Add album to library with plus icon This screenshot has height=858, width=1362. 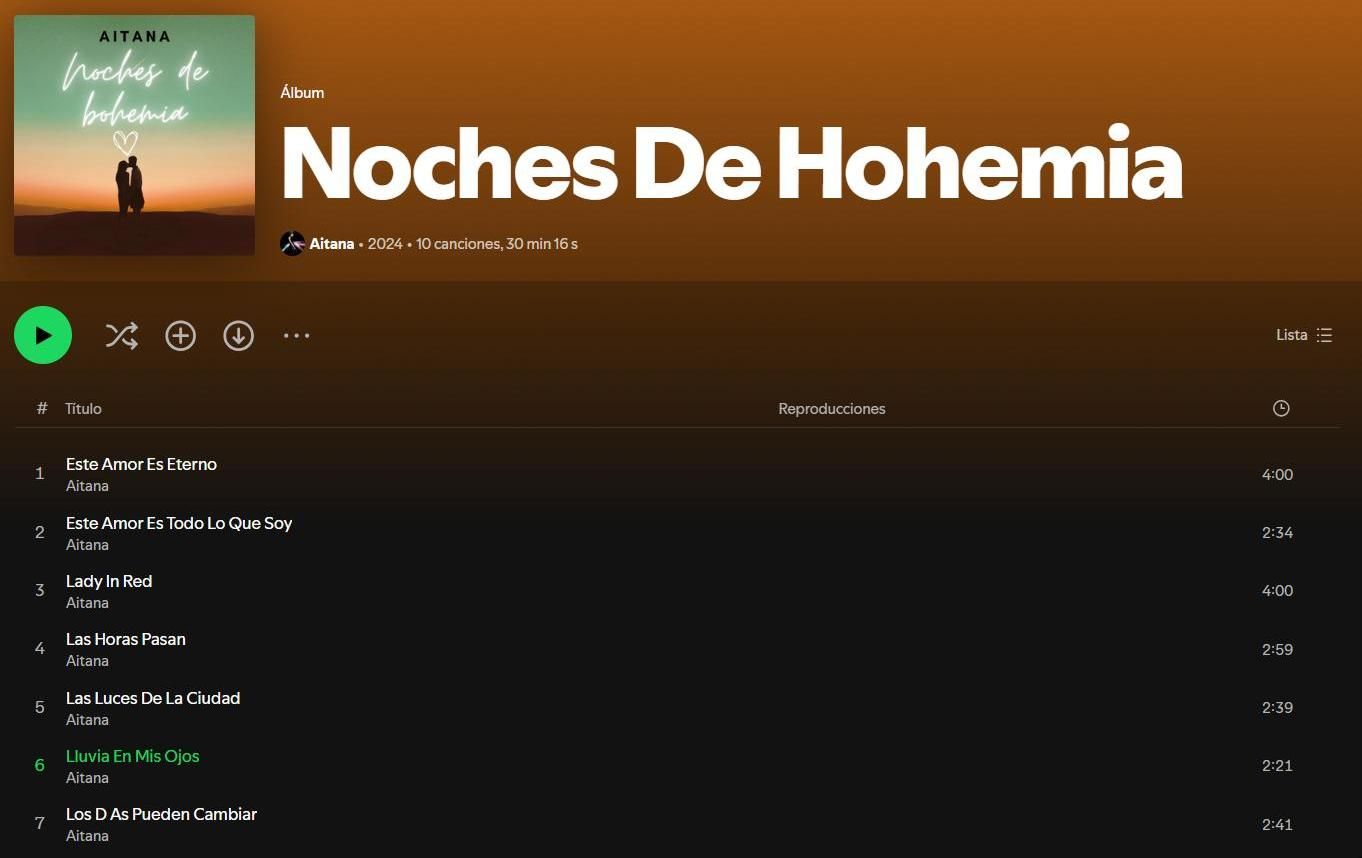[x=180, y=336]
